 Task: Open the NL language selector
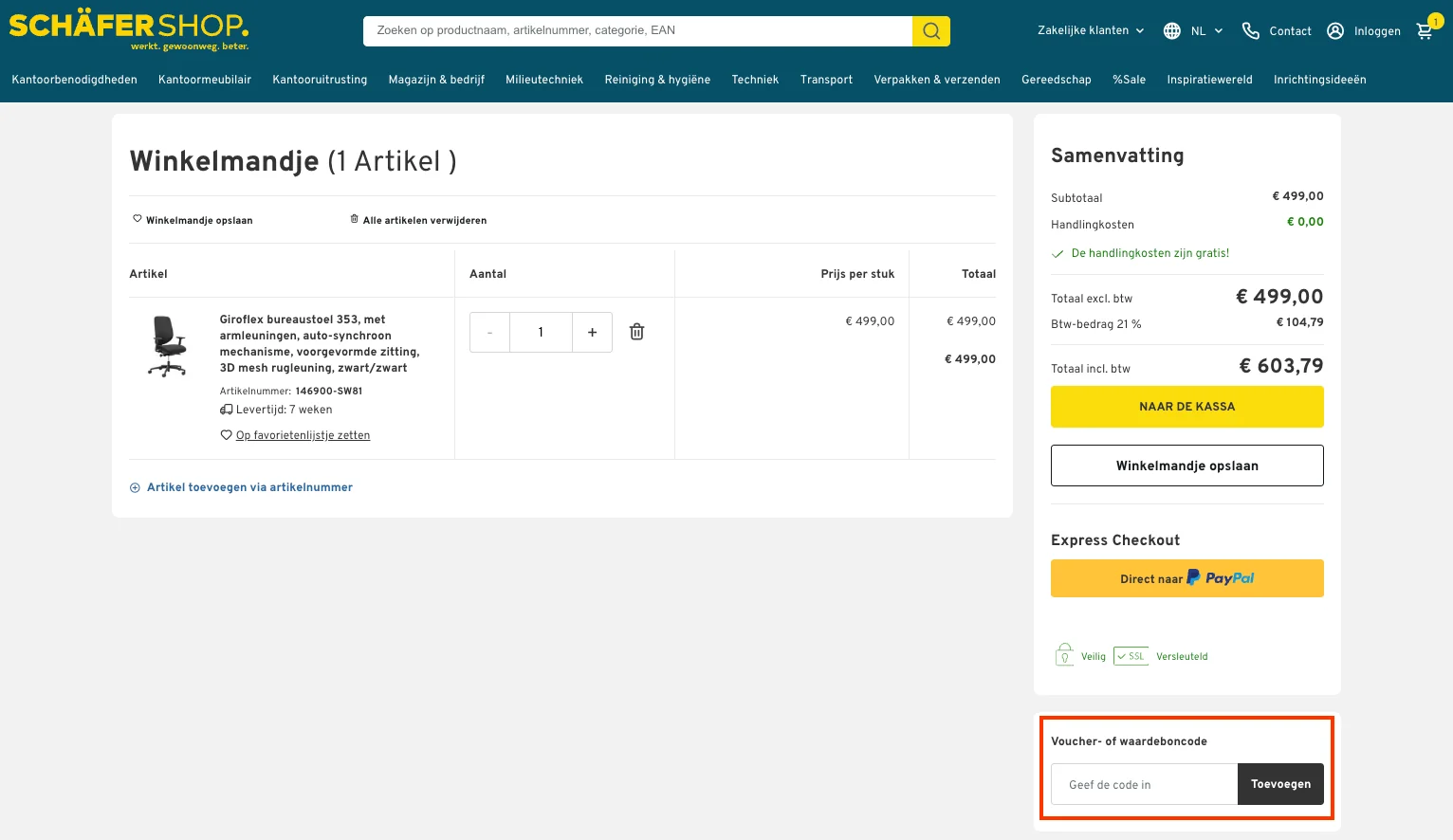1193,31
